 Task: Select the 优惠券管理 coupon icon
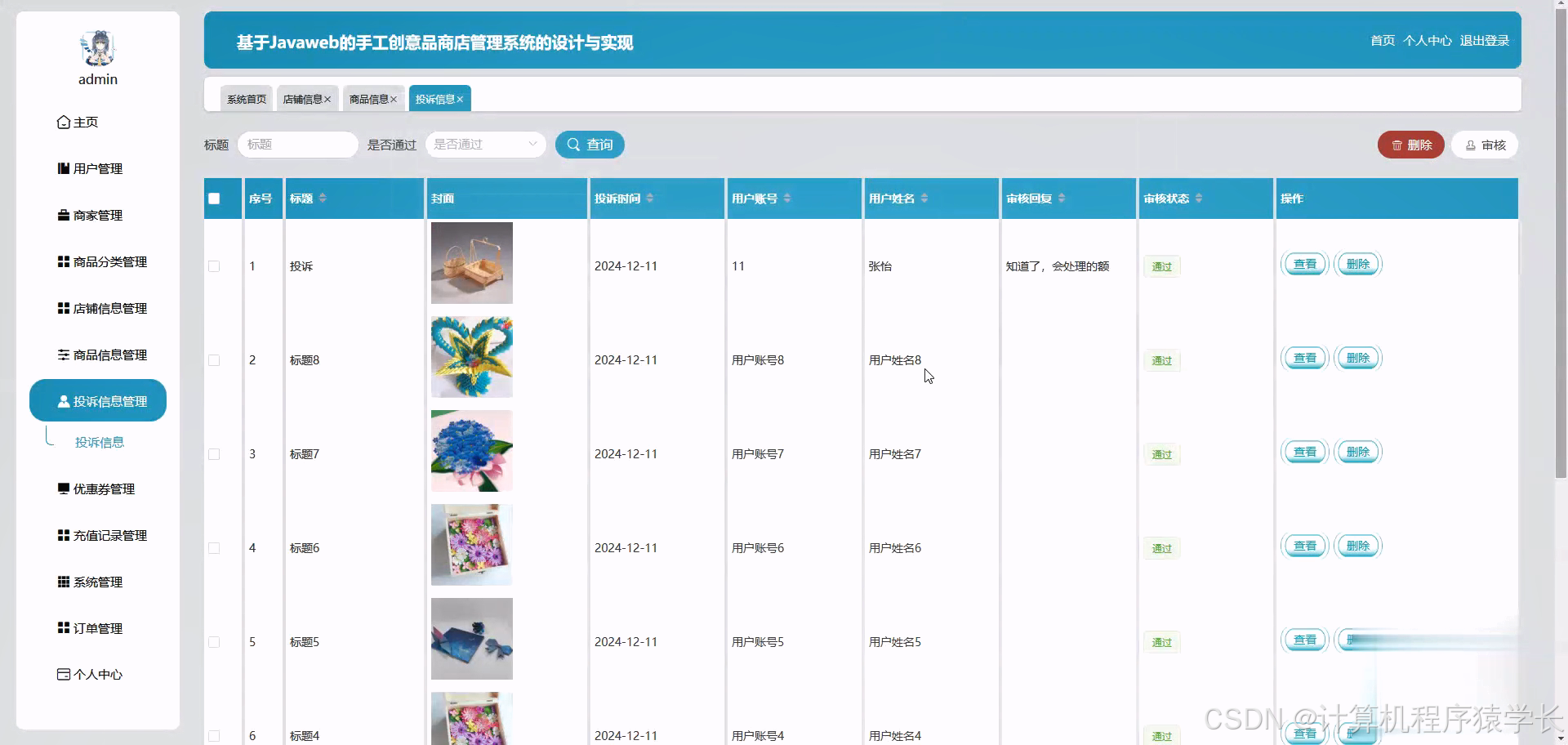tap(63, 488)
